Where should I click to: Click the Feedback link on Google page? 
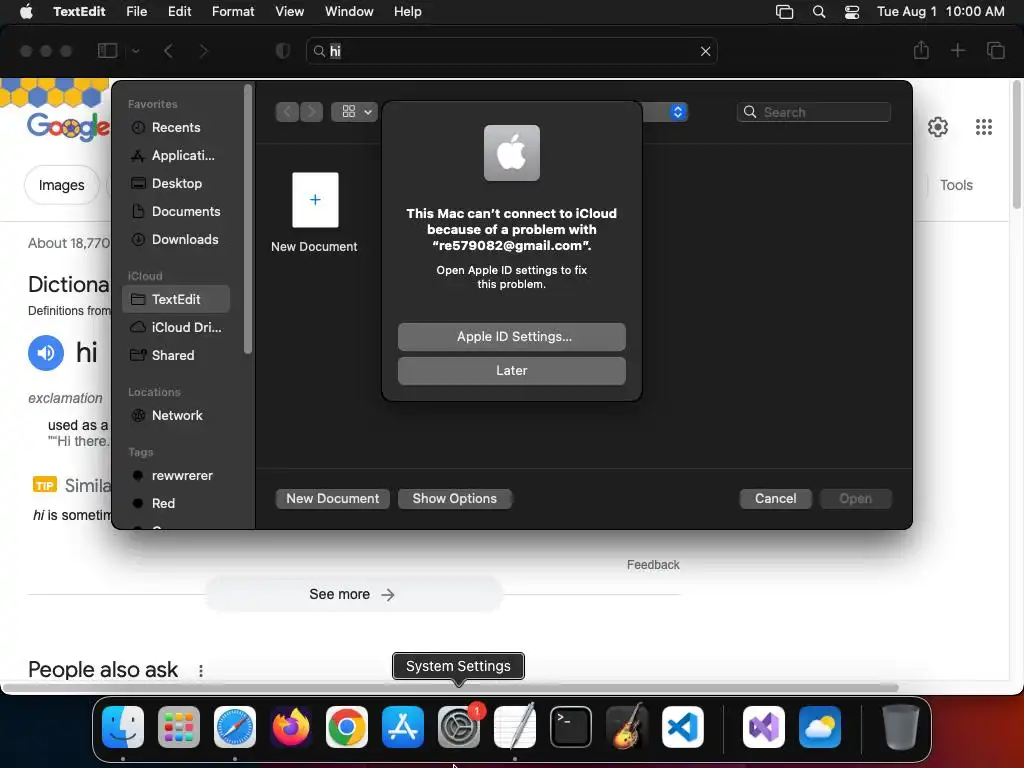tap(653, 564)
